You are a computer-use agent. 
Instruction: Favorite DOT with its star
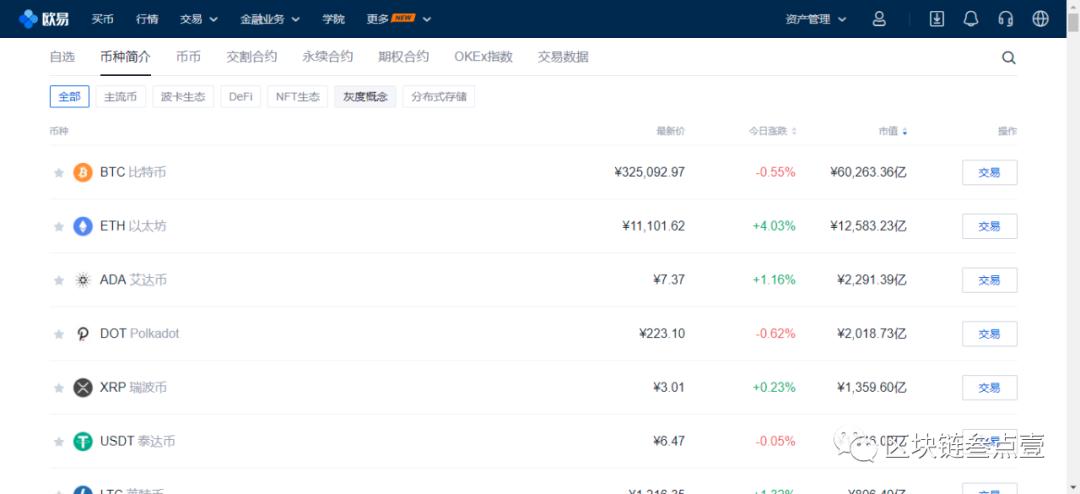[59, 333]
